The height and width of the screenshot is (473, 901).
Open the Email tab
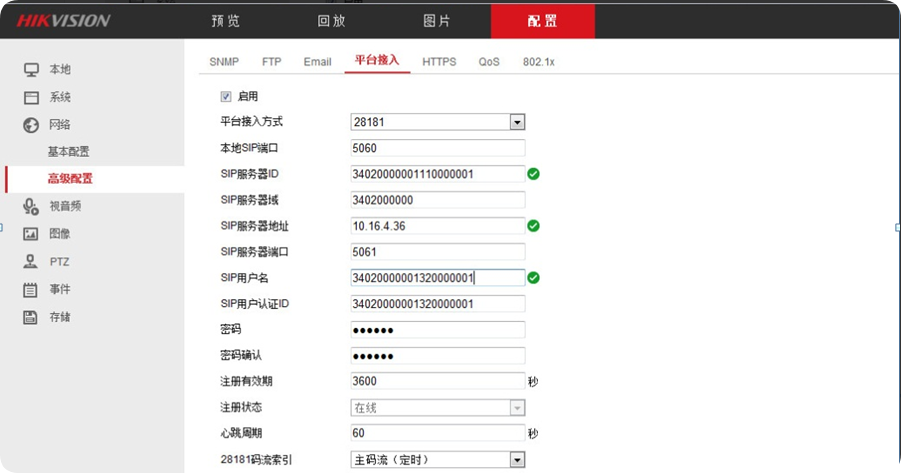click(317, 61)
